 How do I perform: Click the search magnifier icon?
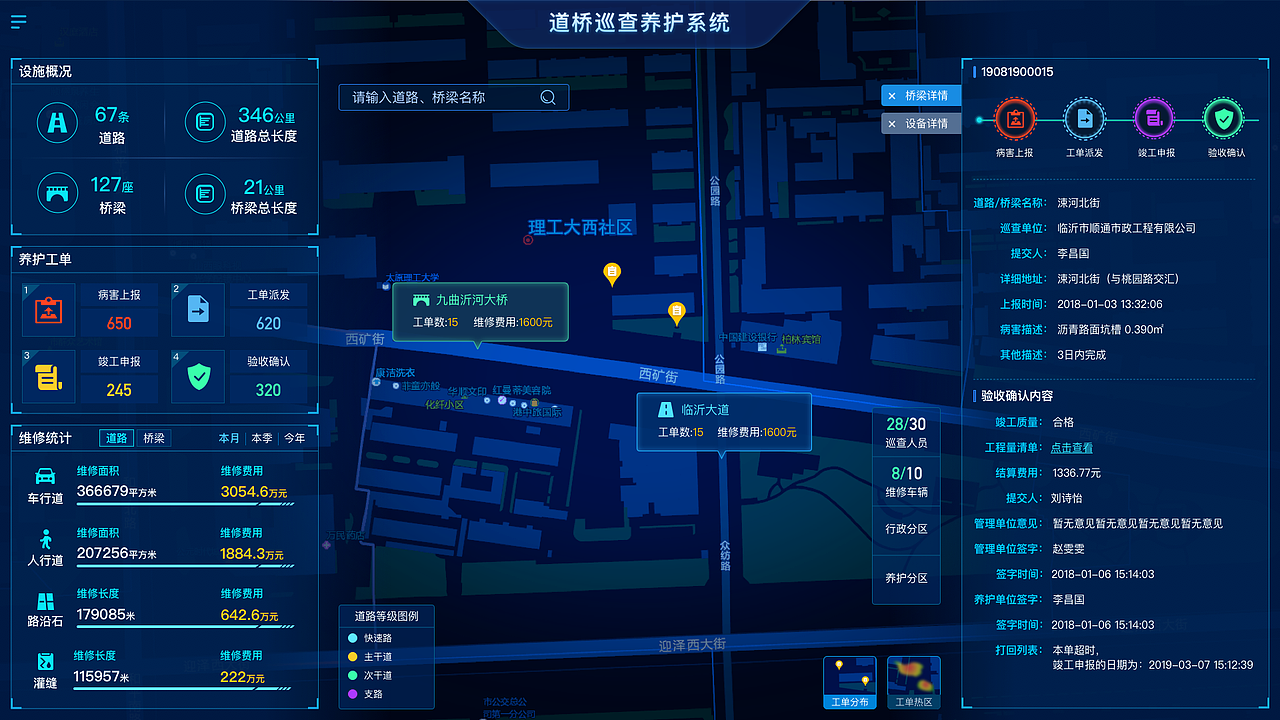548,97
